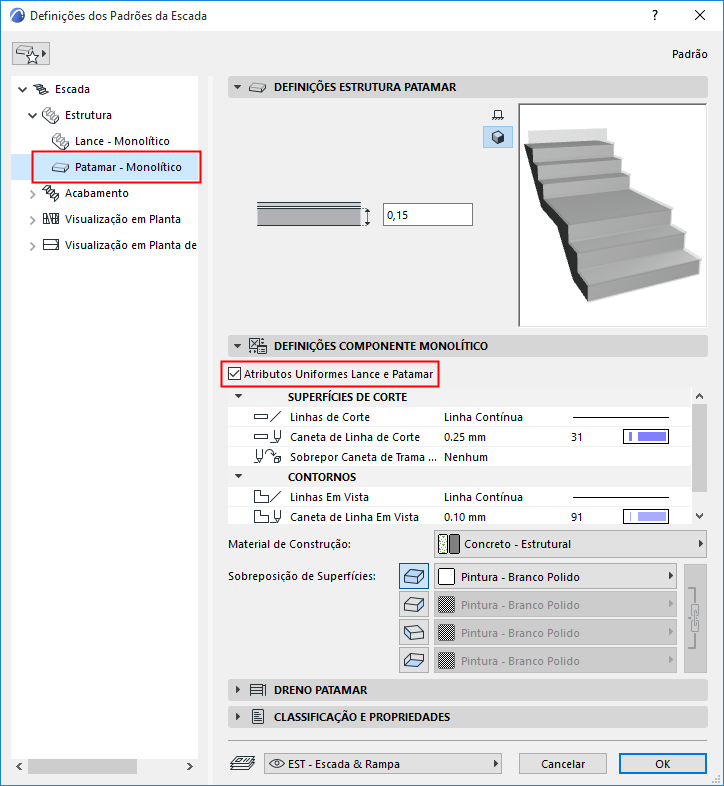Select the Acabamento tree label

[x=97, y=193]
